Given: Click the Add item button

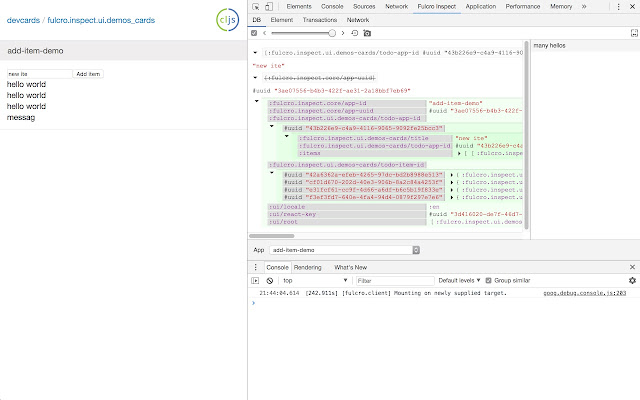Looking at the screenshot, I should pyautogui.click(x=88, y=74).
